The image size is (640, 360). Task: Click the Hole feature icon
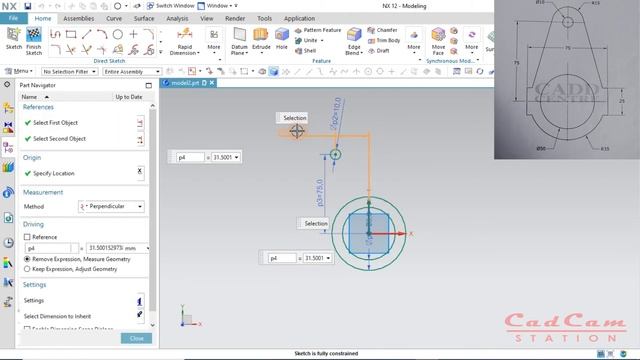(282, 35)
